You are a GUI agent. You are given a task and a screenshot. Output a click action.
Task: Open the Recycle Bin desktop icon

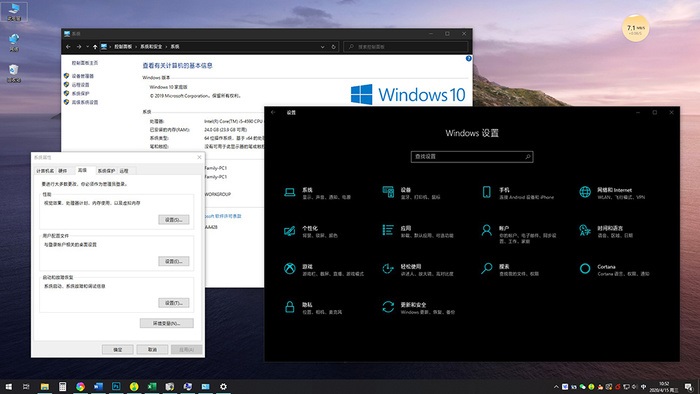[13, 73]
